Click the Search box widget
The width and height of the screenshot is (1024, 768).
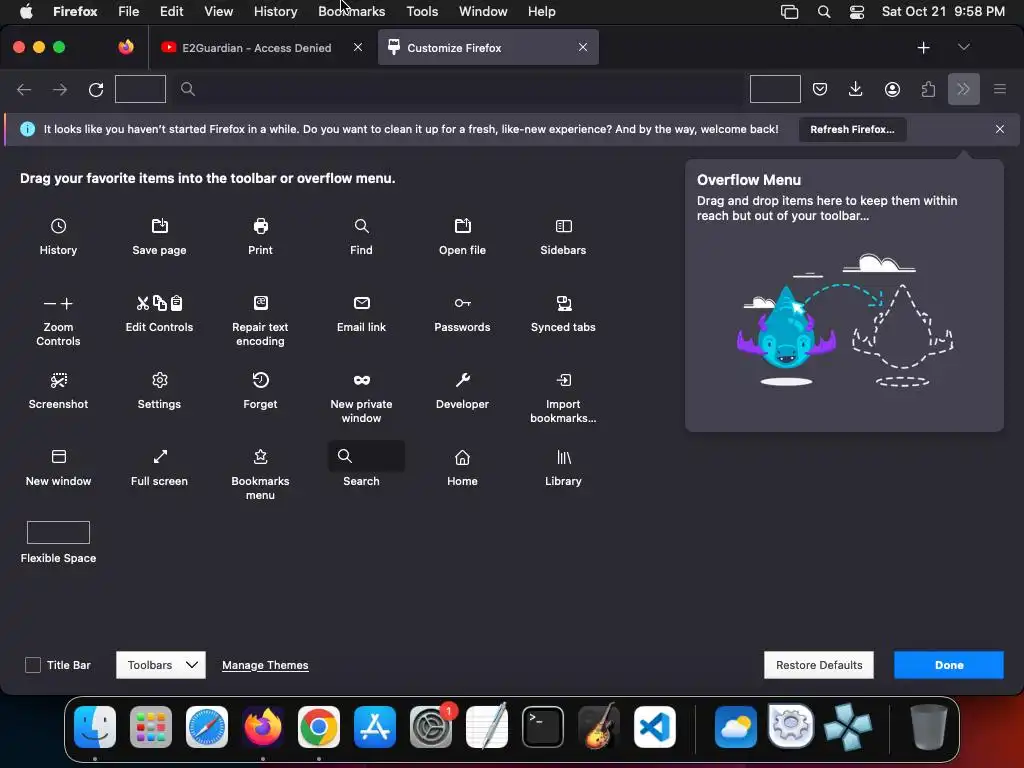click(366, 456)
